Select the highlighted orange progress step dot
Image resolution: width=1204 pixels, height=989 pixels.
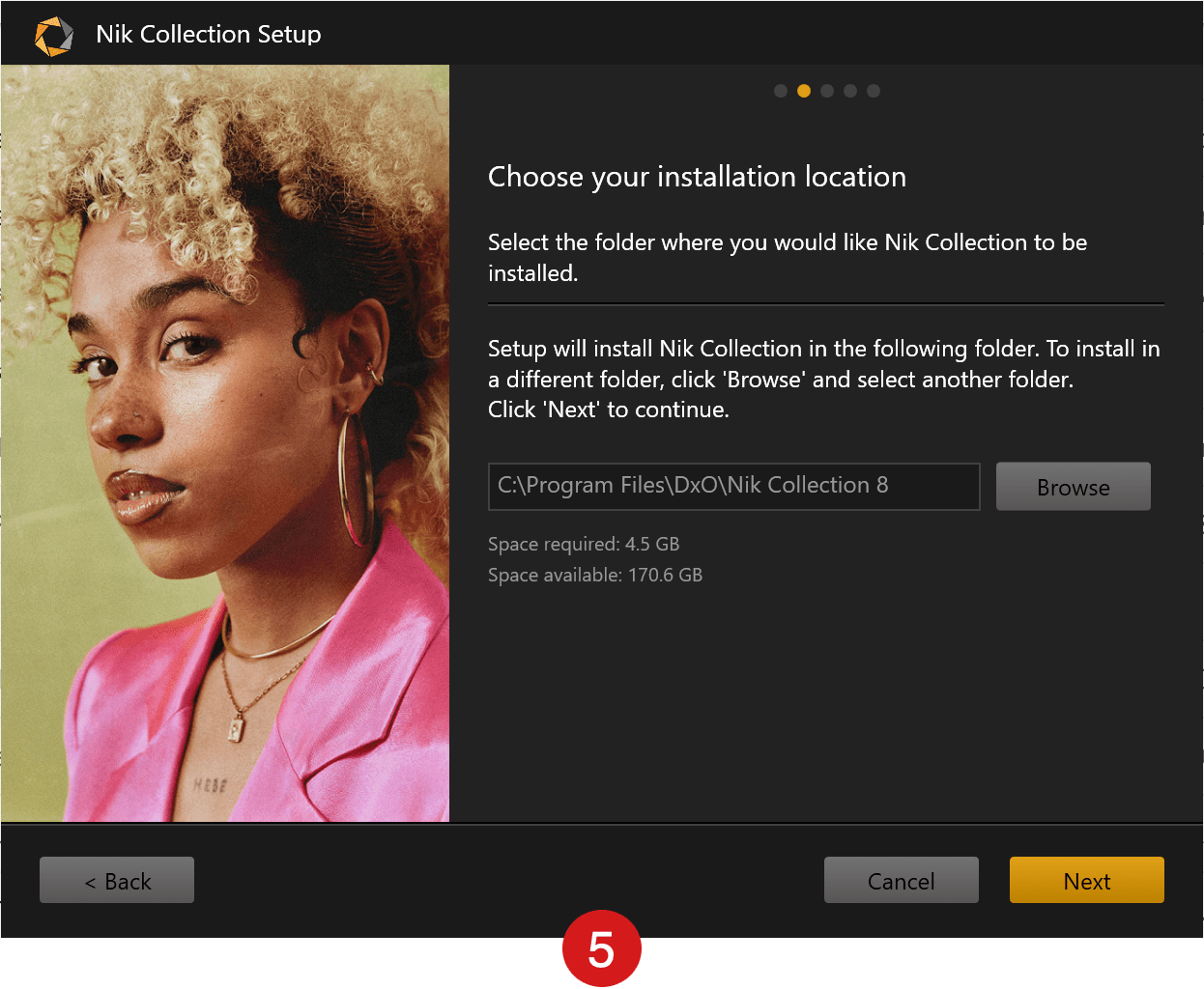pos(804,91)
